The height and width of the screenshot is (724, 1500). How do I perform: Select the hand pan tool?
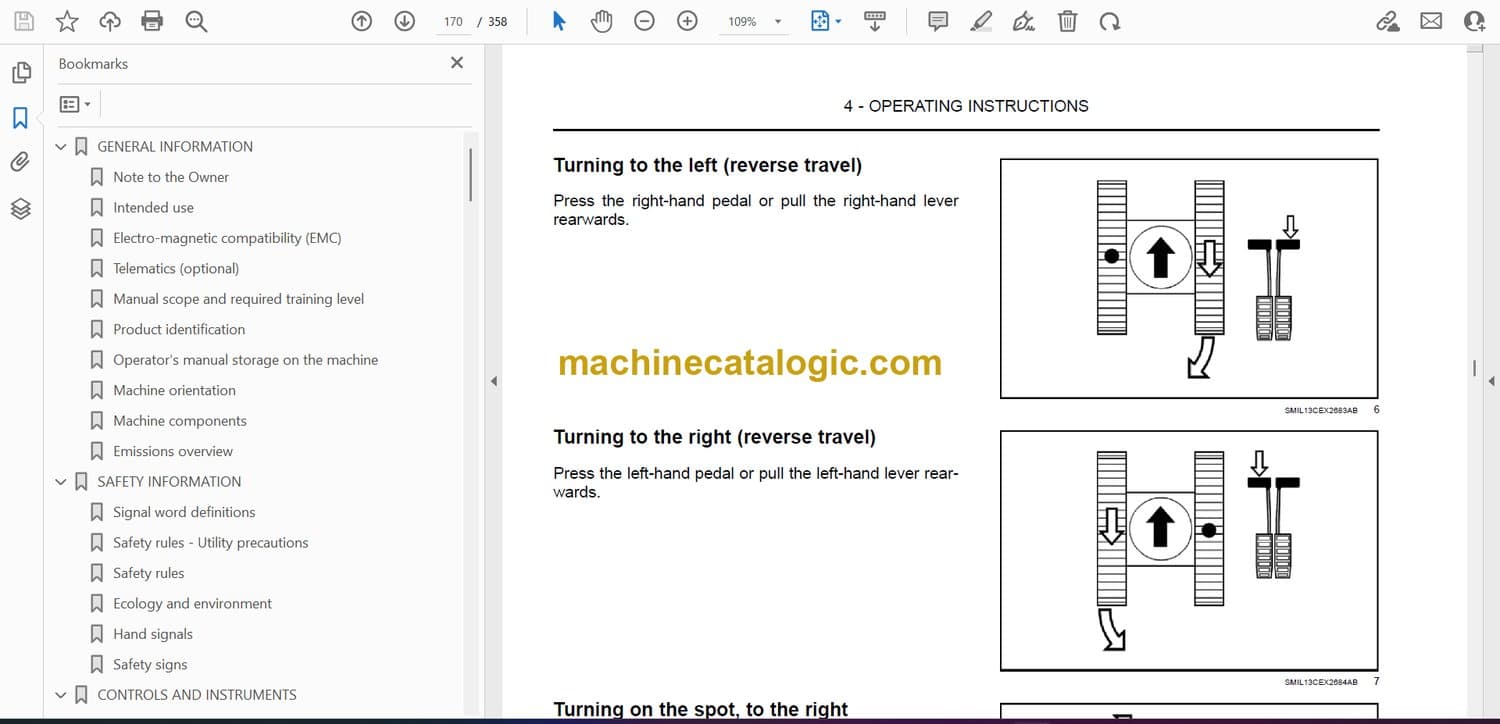click(x=601, y=21)
